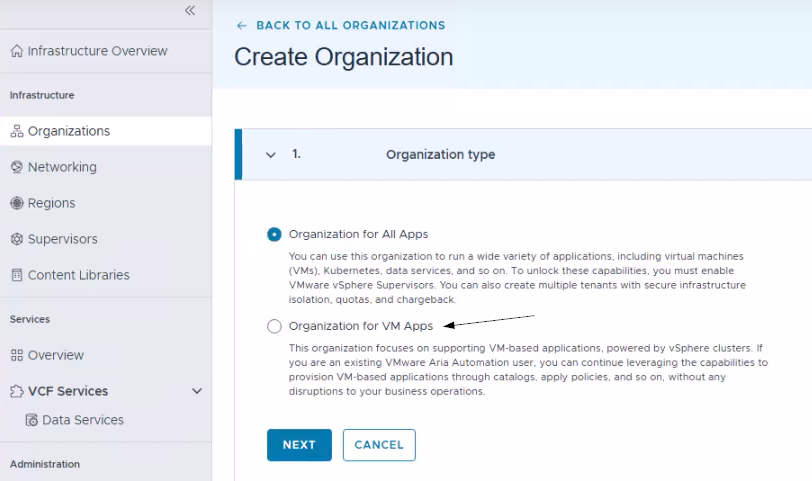Click the Organizations hierarchy icon
812x481 pixels.
pyautogui.click(x=16, y=131)
